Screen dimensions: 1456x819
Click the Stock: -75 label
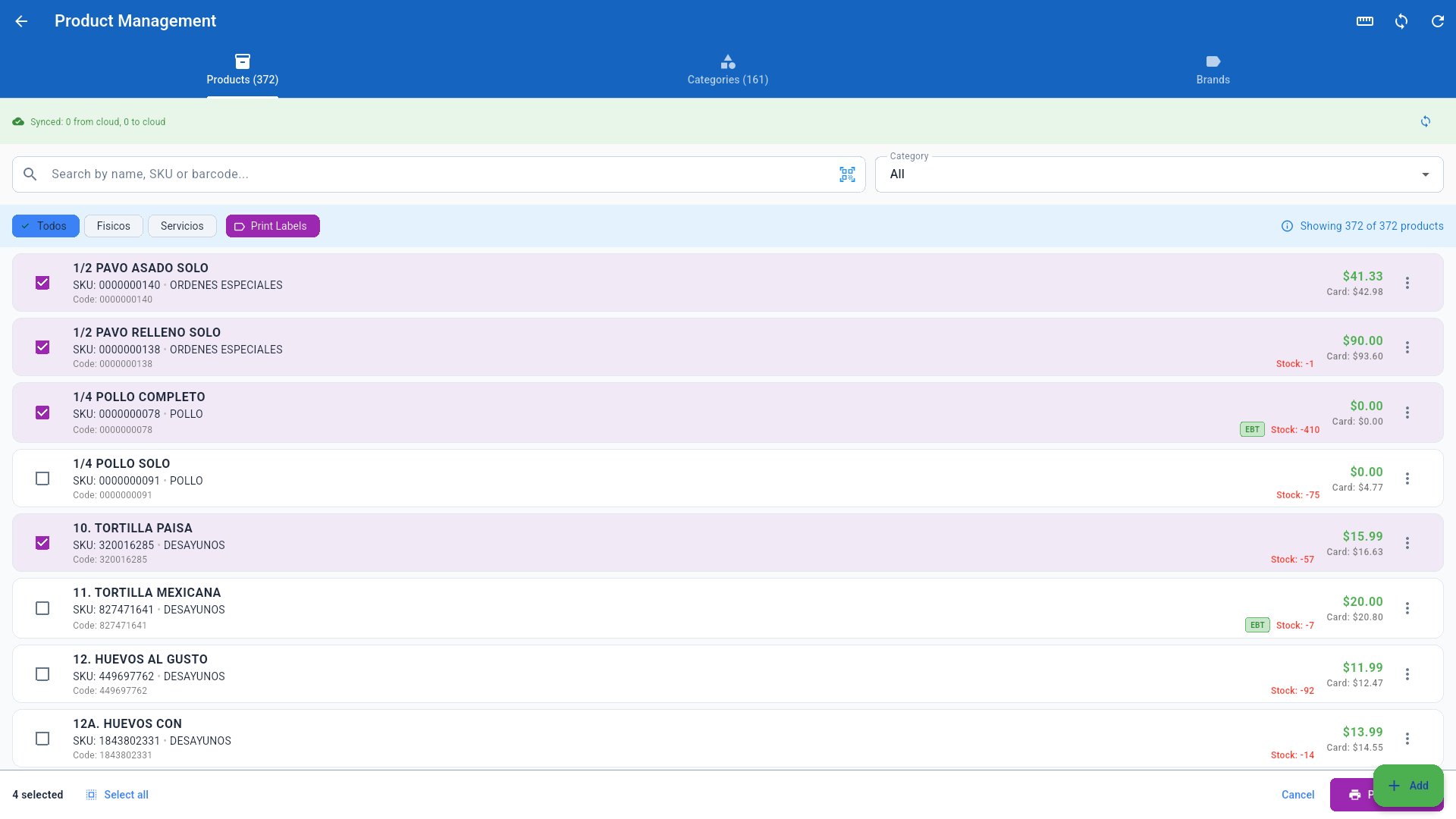[1298, 495]
